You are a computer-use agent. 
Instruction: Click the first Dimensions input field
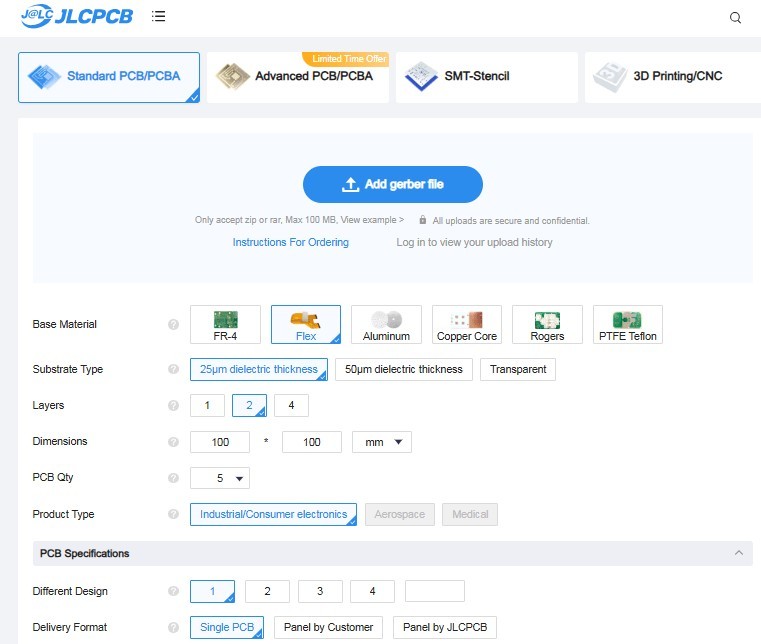220,442
